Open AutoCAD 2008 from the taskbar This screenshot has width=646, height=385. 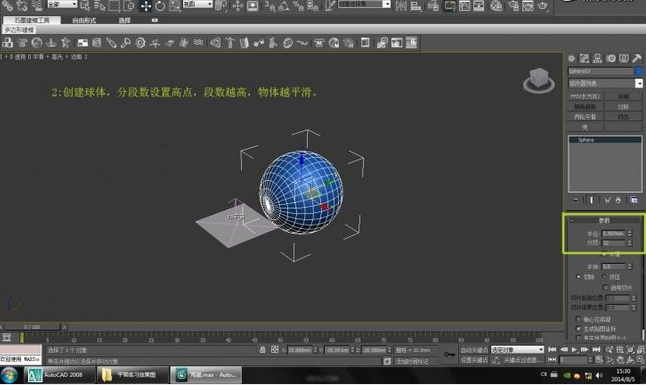click(60, 375)
